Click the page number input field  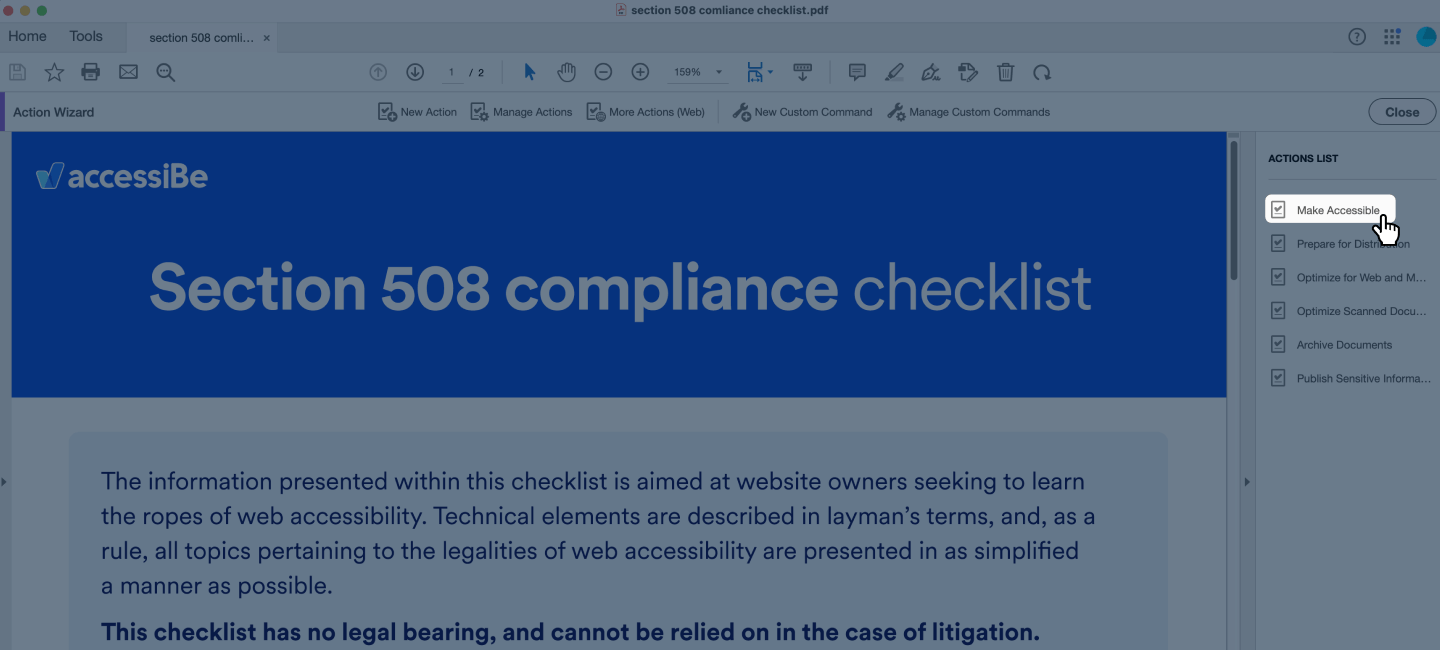click(x=451, y=72)
